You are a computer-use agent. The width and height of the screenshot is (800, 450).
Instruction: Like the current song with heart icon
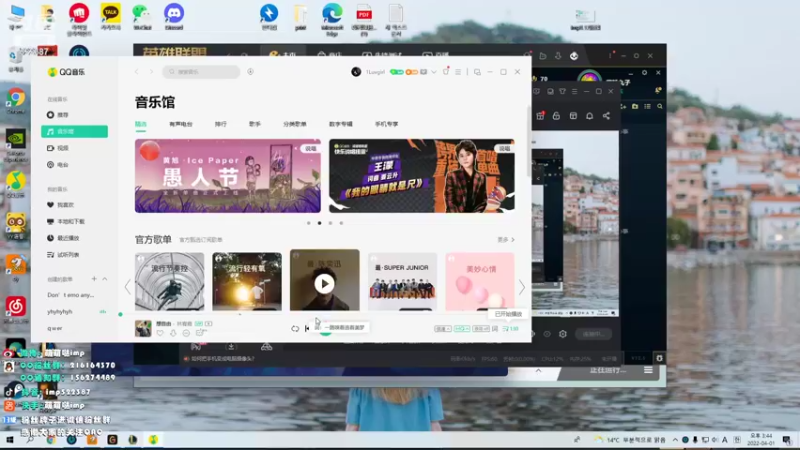(160, 333)
